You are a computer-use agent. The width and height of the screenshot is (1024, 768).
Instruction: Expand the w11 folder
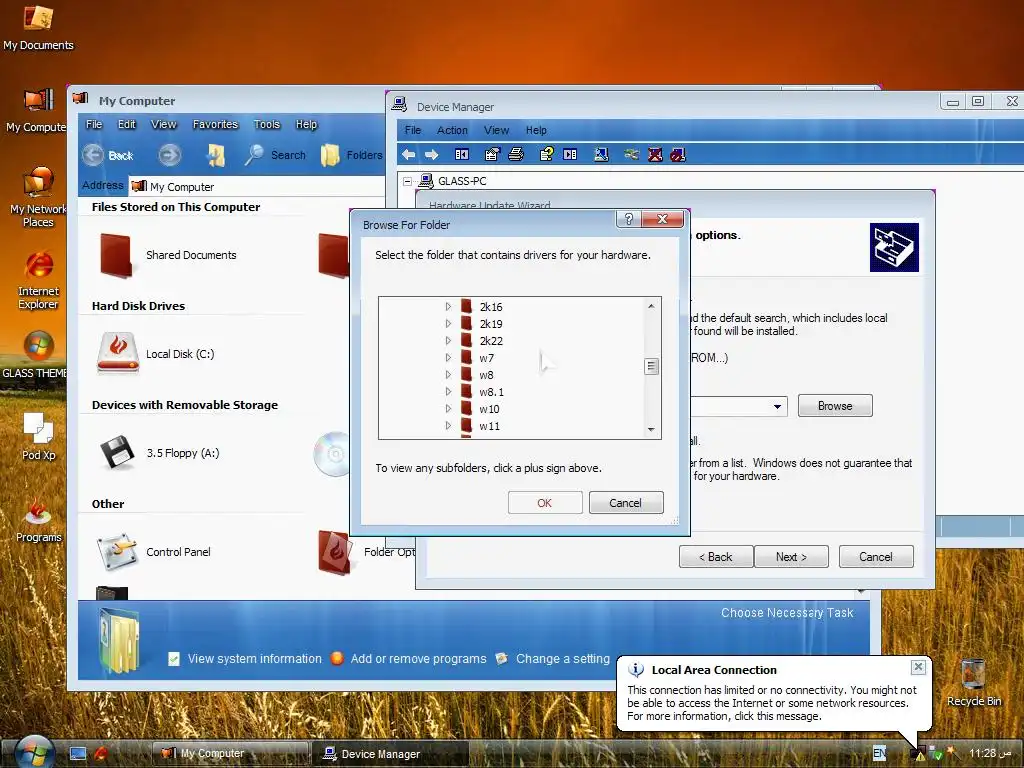coord(448,425)
